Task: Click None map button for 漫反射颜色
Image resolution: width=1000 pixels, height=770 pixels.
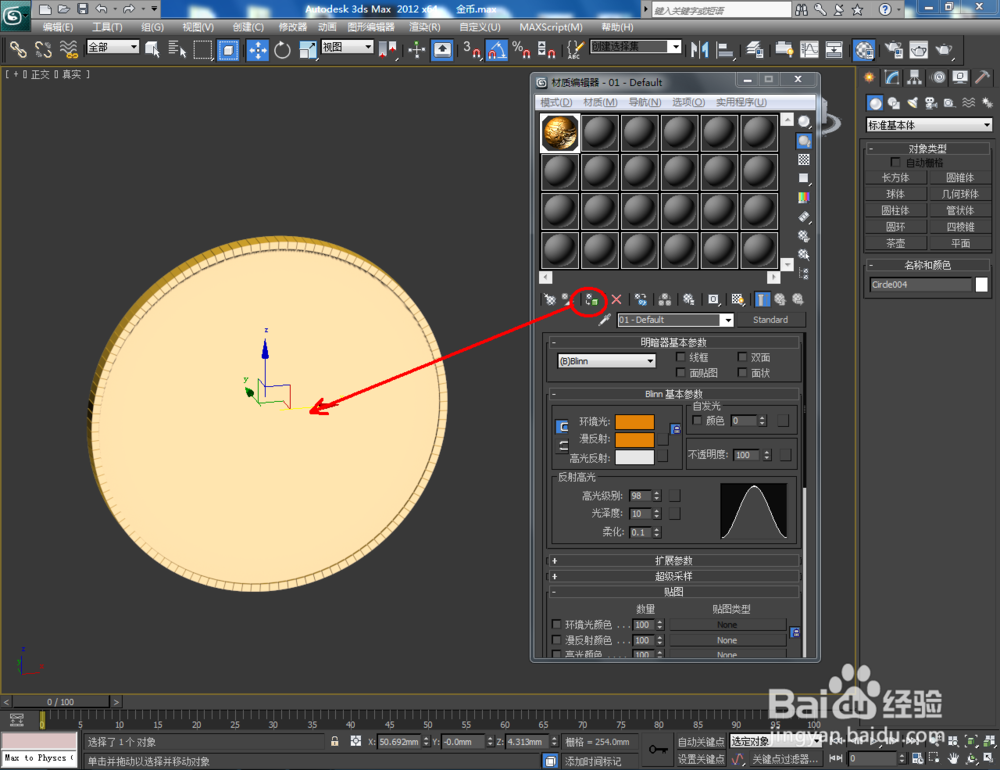Action: pos(727,640)
